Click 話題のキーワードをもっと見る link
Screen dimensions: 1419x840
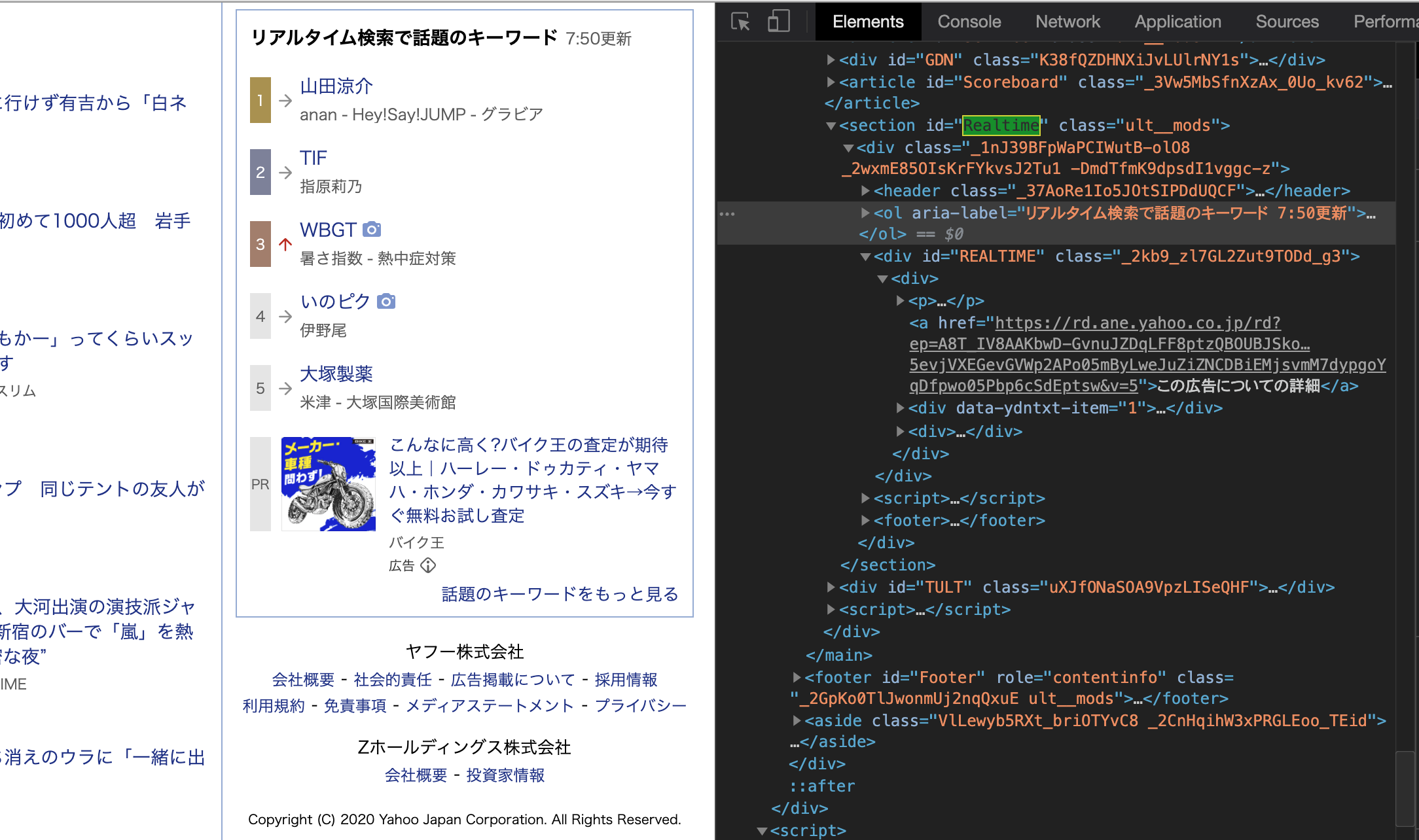click(560, 594)
